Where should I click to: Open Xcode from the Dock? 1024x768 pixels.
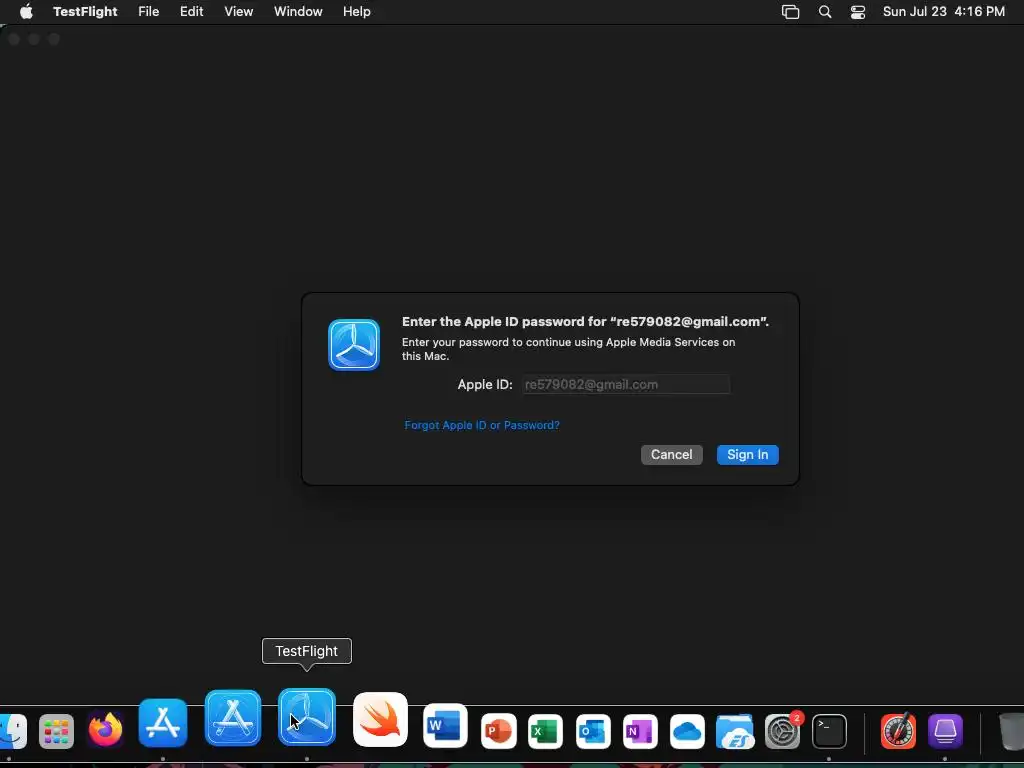point(233,718)
